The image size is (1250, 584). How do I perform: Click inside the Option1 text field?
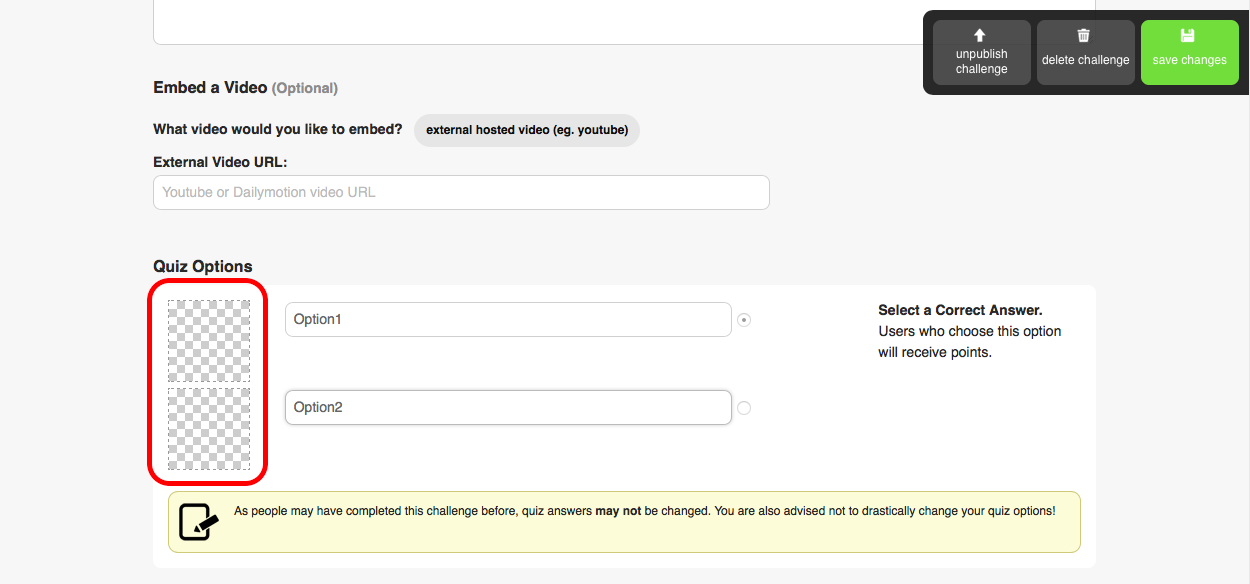pos(508,320)
